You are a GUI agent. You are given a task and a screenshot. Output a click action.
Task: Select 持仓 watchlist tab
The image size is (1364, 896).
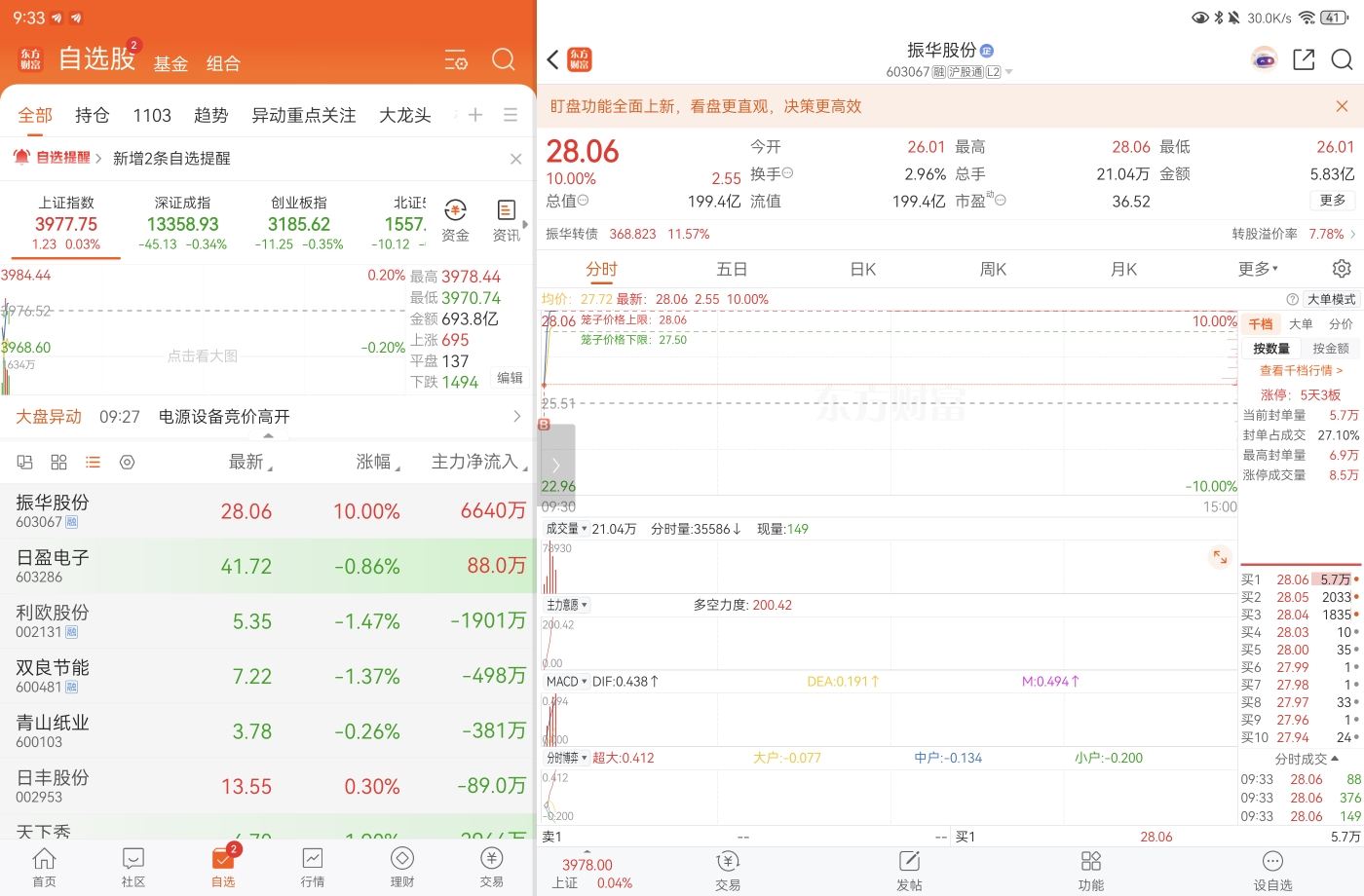92,115
